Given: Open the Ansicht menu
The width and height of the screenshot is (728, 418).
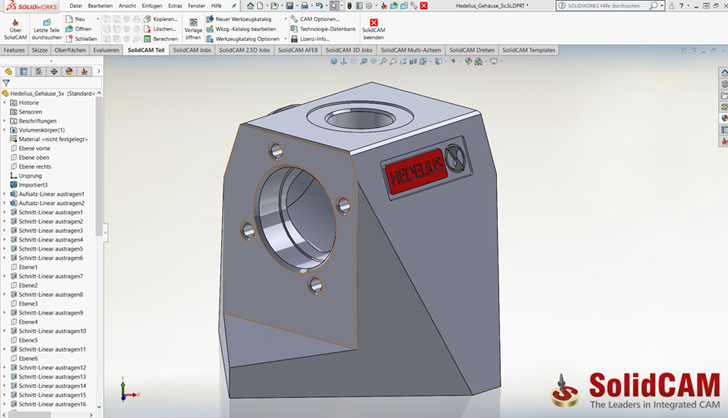Looking at the screenshot, I should (x=127, y=6).
